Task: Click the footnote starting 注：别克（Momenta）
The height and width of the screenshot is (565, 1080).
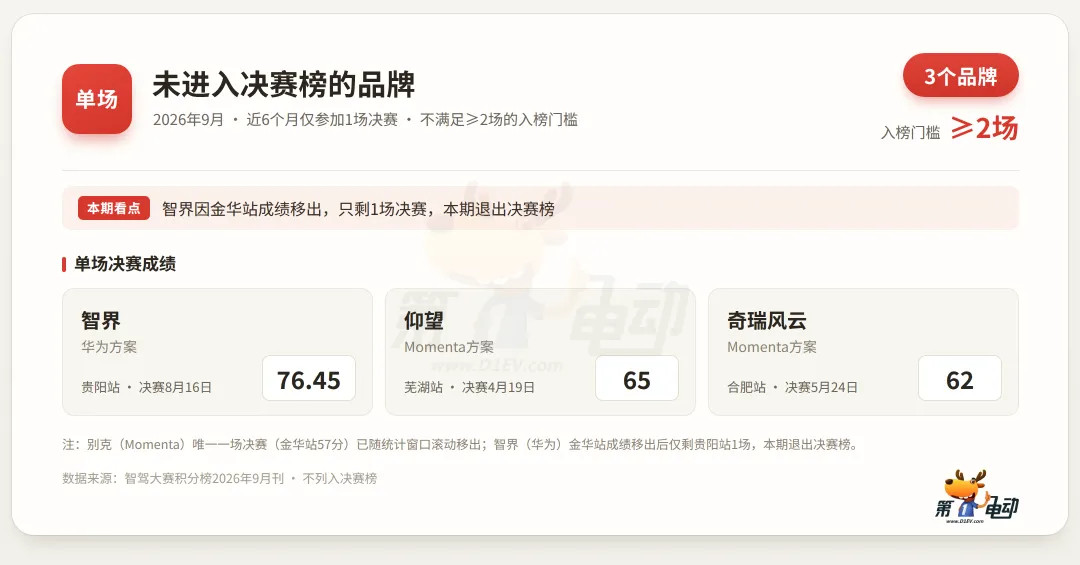Action: point(461,444)
